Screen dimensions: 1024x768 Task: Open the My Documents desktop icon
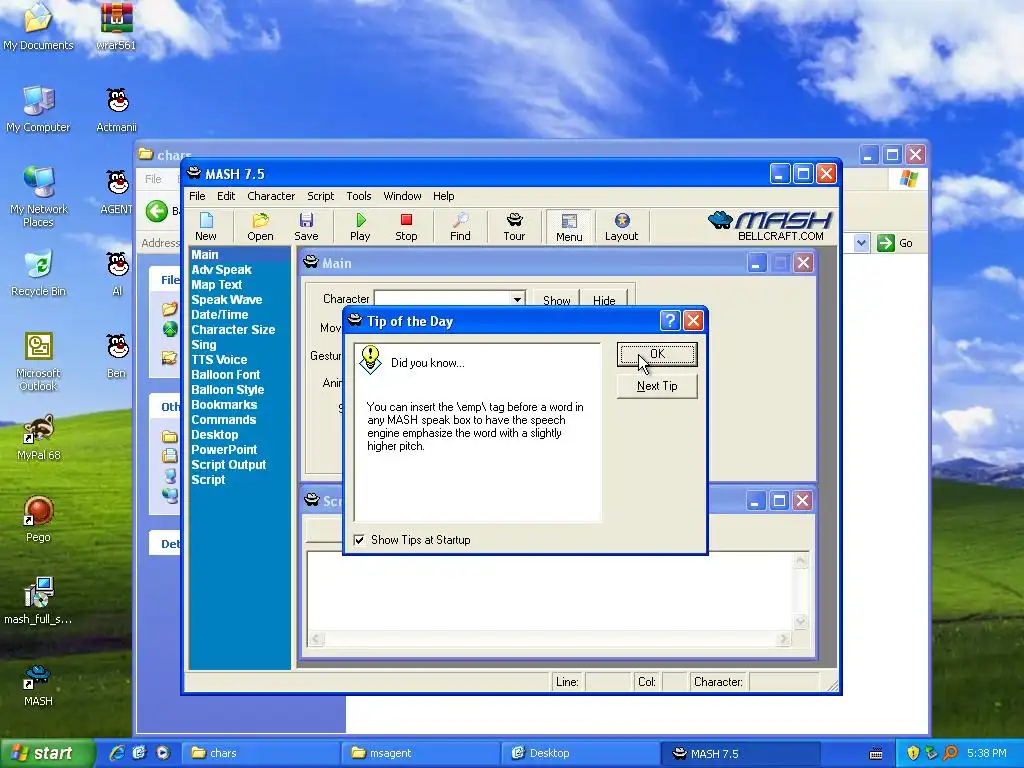[x=38, y=27]
